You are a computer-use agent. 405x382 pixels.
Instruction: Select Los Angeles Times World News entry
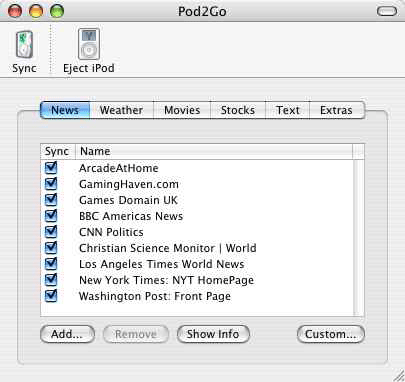(162, 264)
